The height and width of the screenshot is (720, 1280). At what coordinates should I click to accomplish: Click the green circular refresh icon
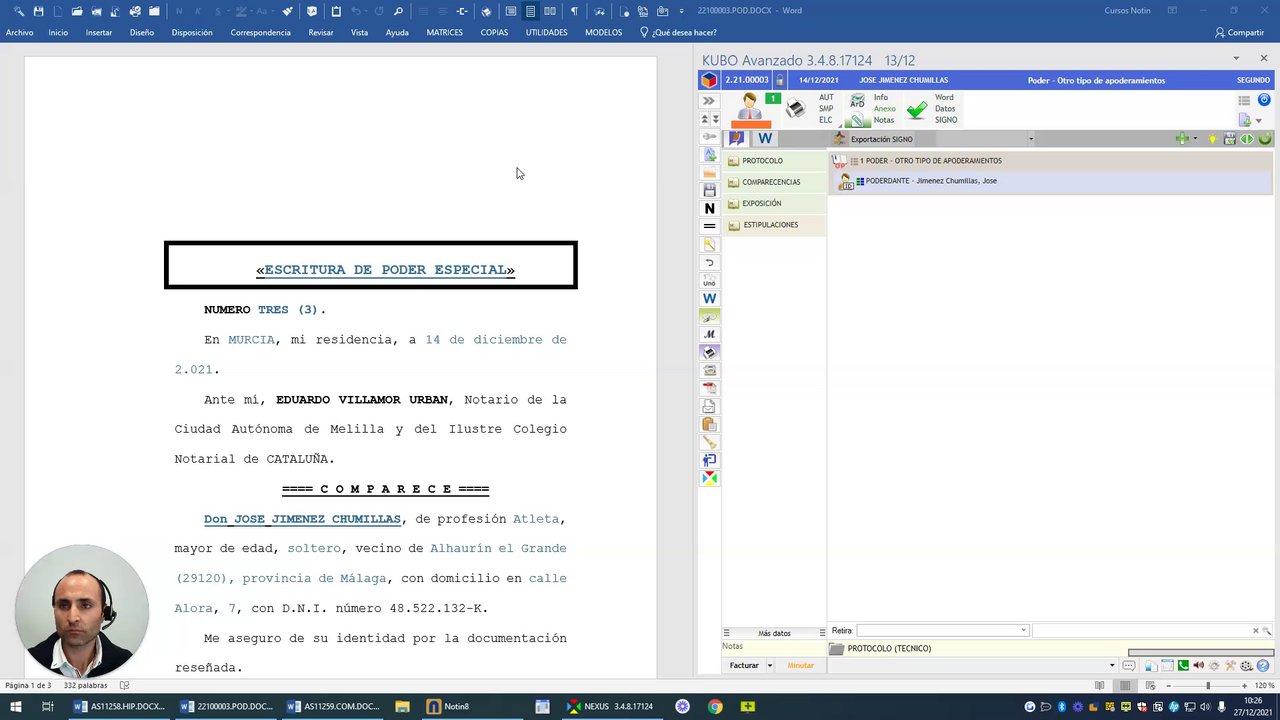[x=1264, y=139]
